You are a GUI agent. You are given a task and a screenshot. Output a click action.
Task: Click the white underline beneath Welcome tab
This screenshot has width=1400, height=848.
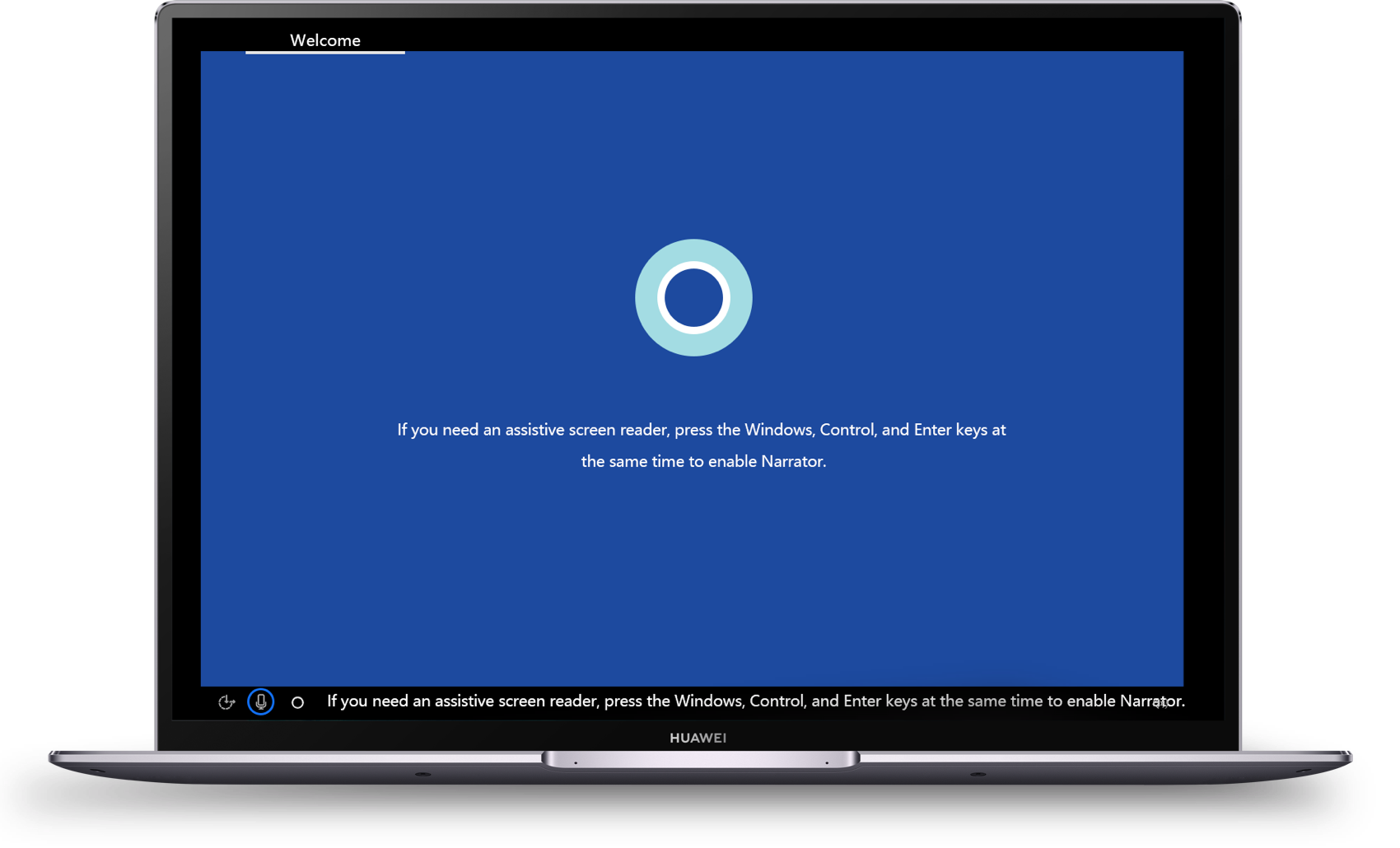coord(325,53)
